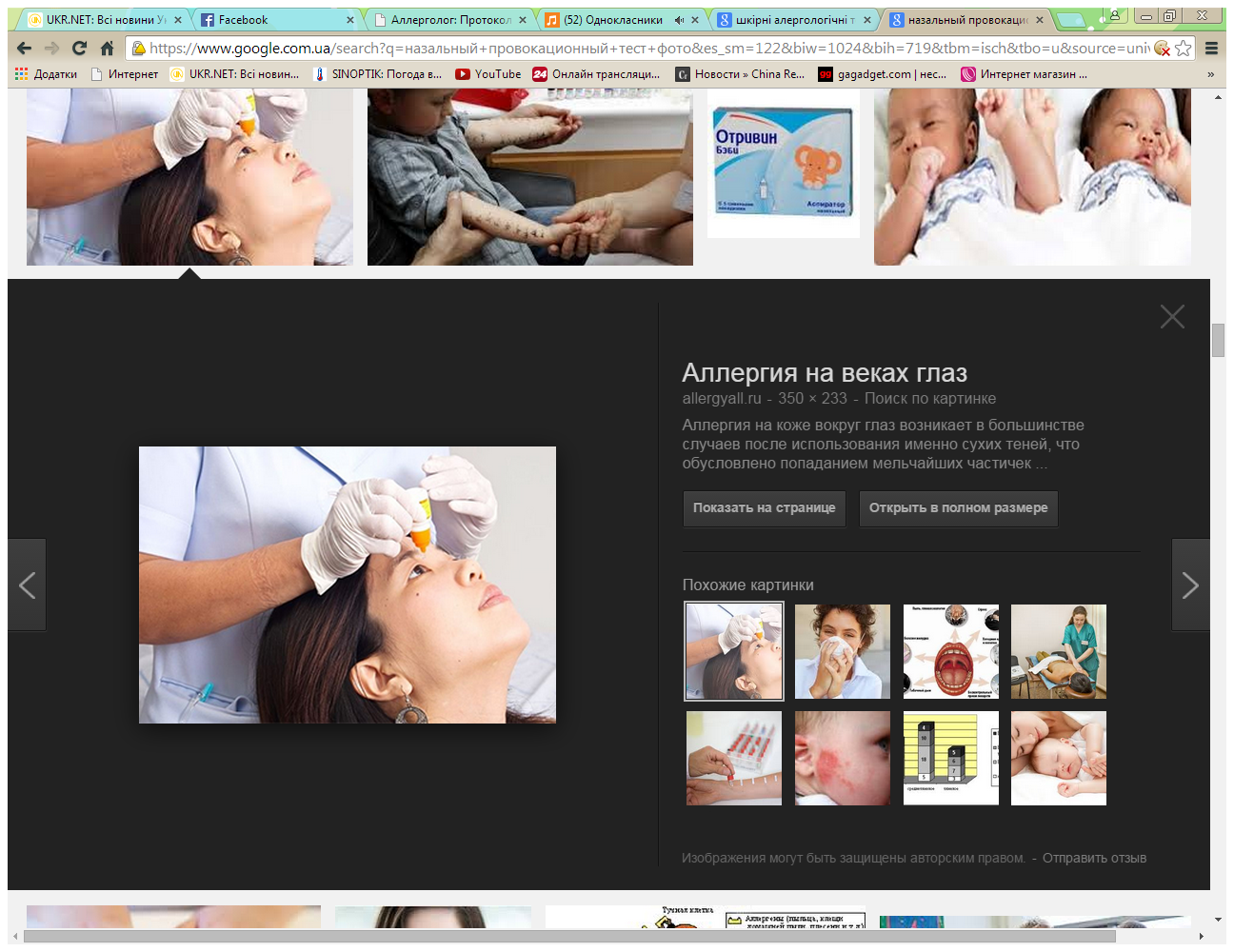Select the eye drops similar image thumbnail
Viewport: 1234px width, 952px height.
tap(734, 651)
